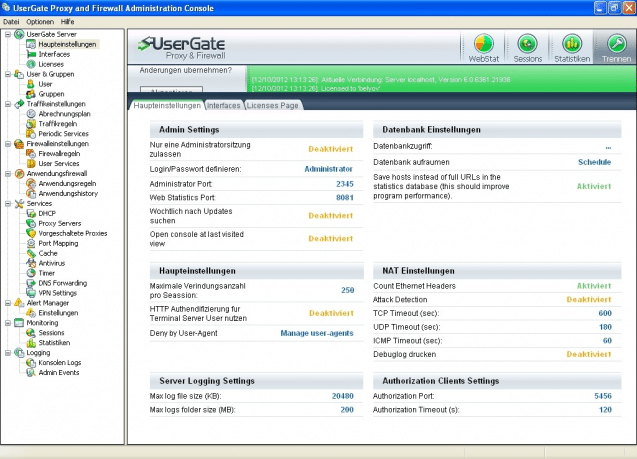This screenshot has height=459, width=637.
Task: Toggle Debuglog drucken Deaktiviert value
Action: pos(589,354)
